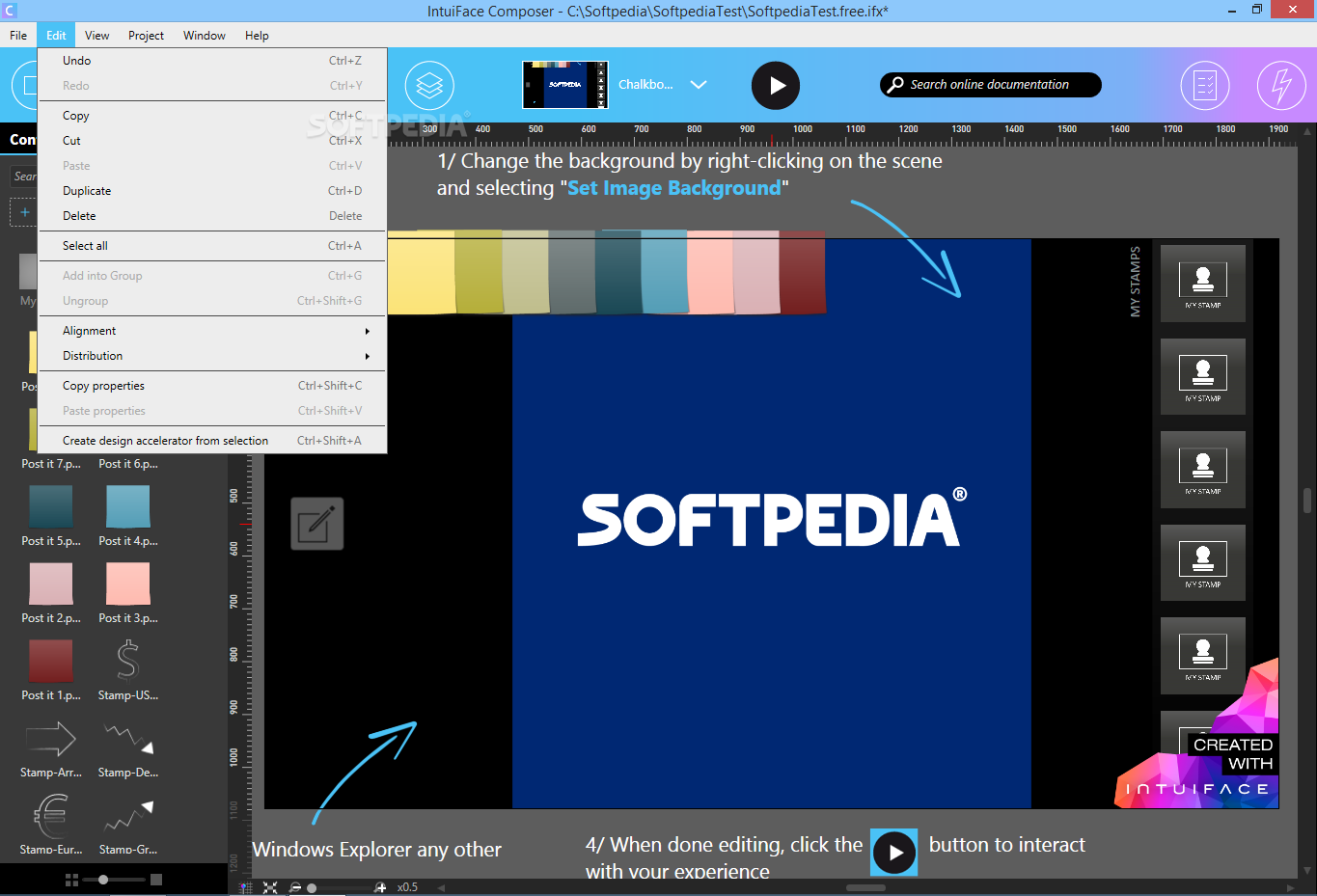Click the fit-to-screen zoom icon
The height and width of the screenshot is (896, 1317).
270,887
